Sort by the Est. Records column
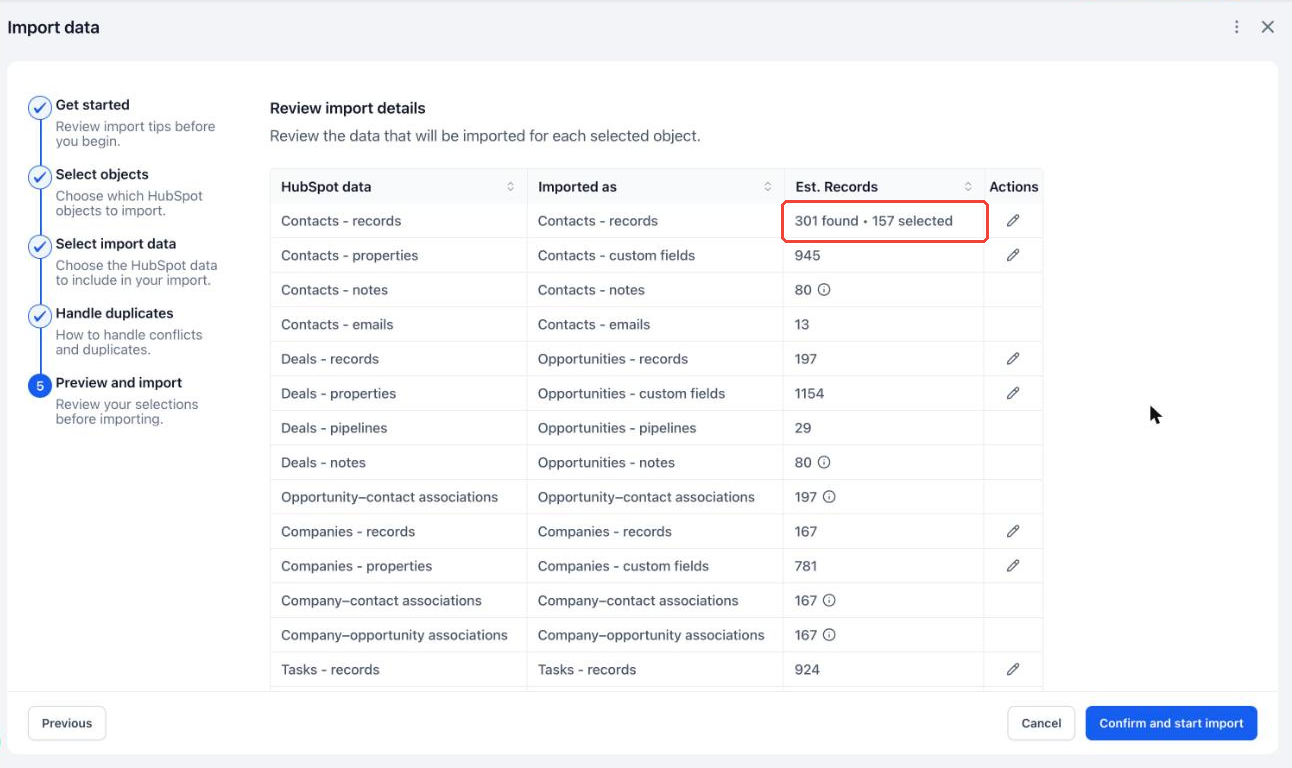Screen dimensions: 1292x768 (x=968, y=187)
